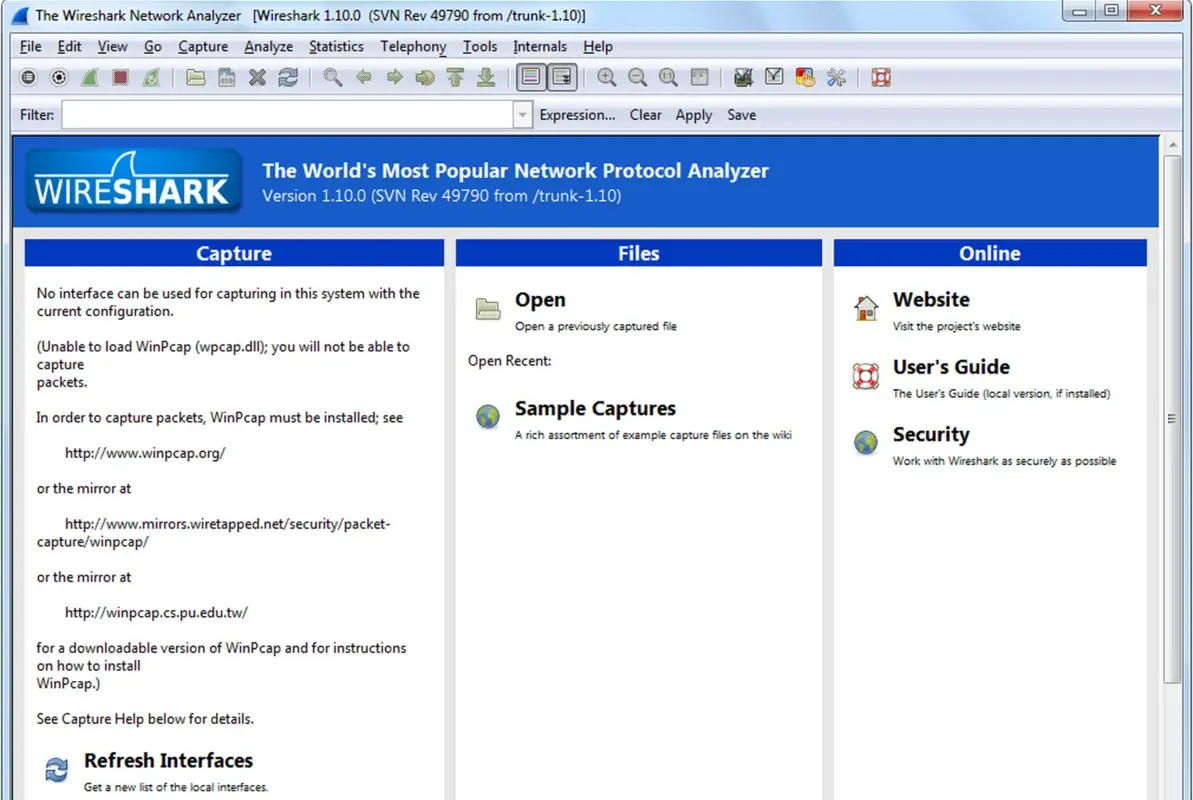Viewport: 1193px width, 800px height.
Task: Toggle colorize packet list
Action: point(530,77)
